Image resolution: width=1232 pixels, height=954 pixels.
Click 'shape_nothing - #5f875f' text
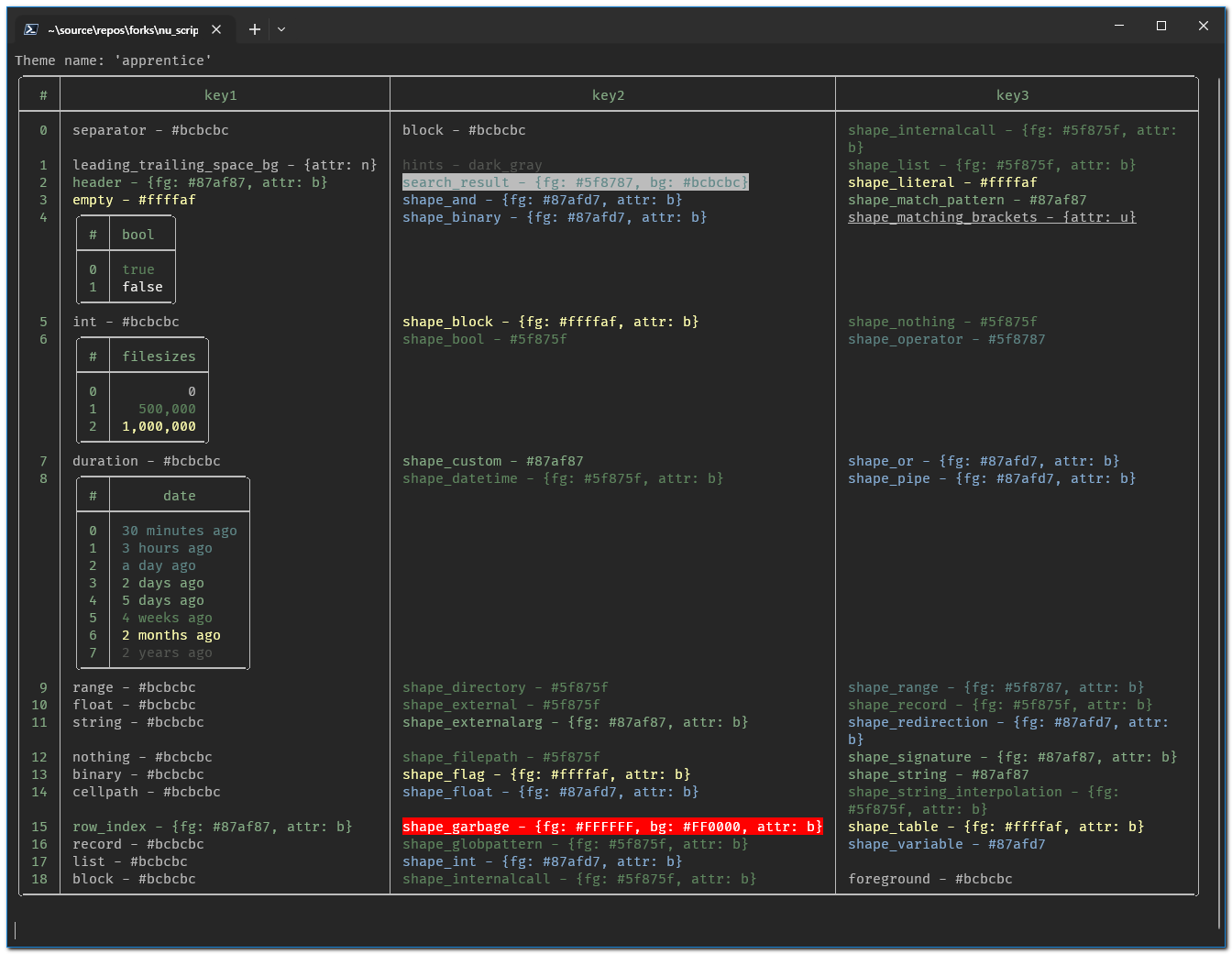[x=943, y=322]
